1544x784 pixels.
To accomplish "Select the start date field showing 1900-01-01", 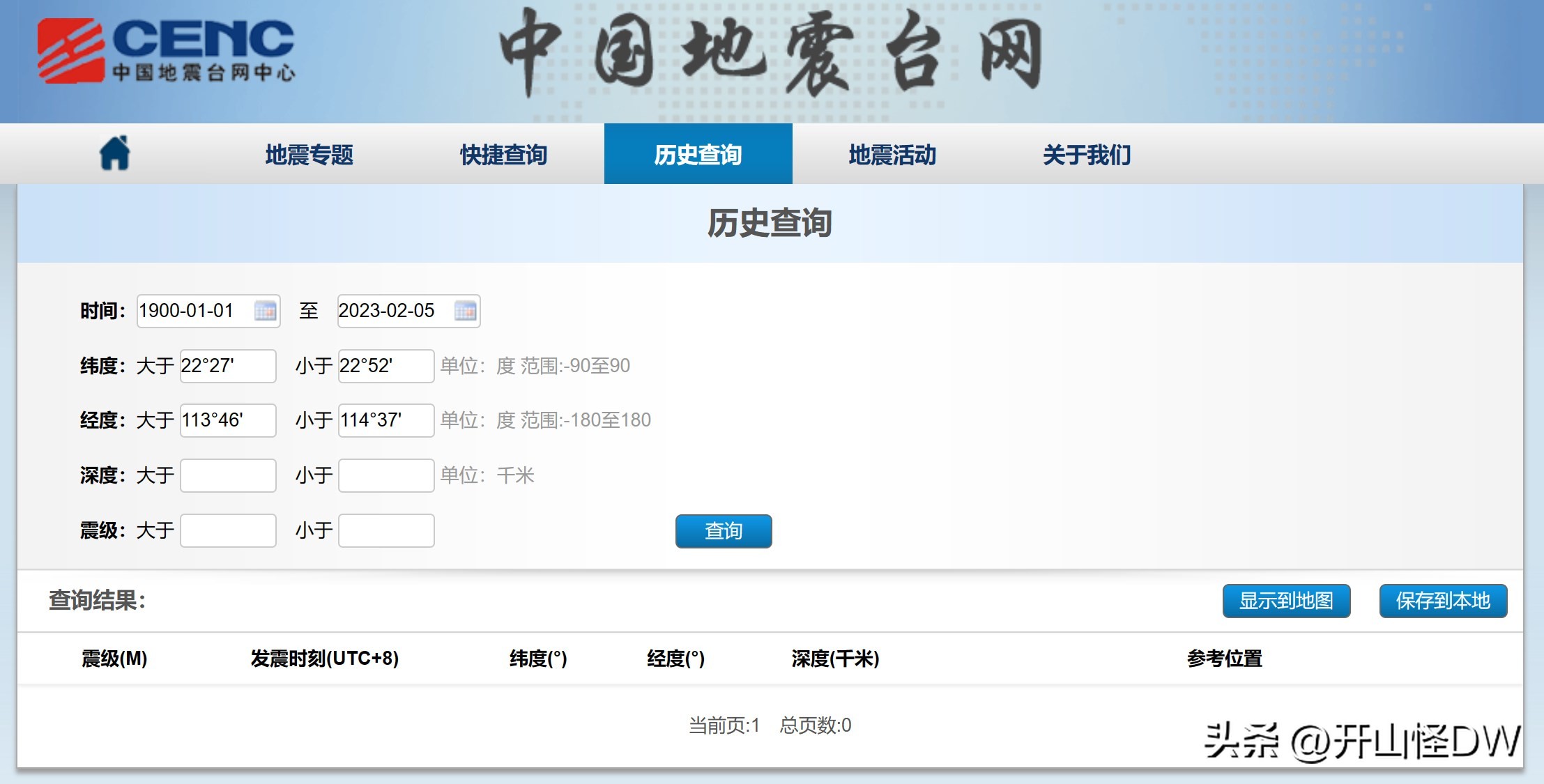I will click(x=195, y=312).
